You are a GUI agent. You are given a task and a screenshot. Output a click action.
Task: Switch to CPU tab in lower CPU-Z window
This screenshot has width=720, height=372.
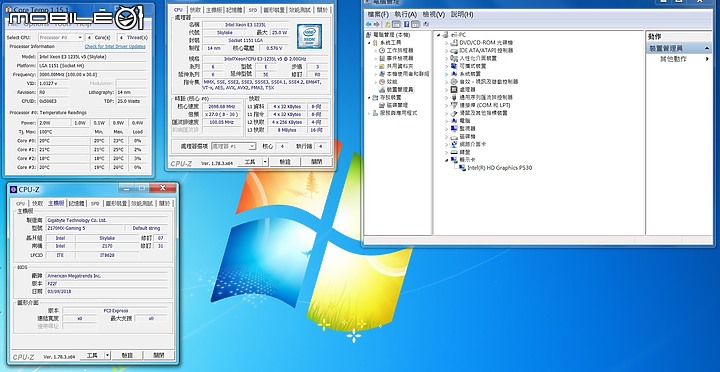[x=21, y=203]
